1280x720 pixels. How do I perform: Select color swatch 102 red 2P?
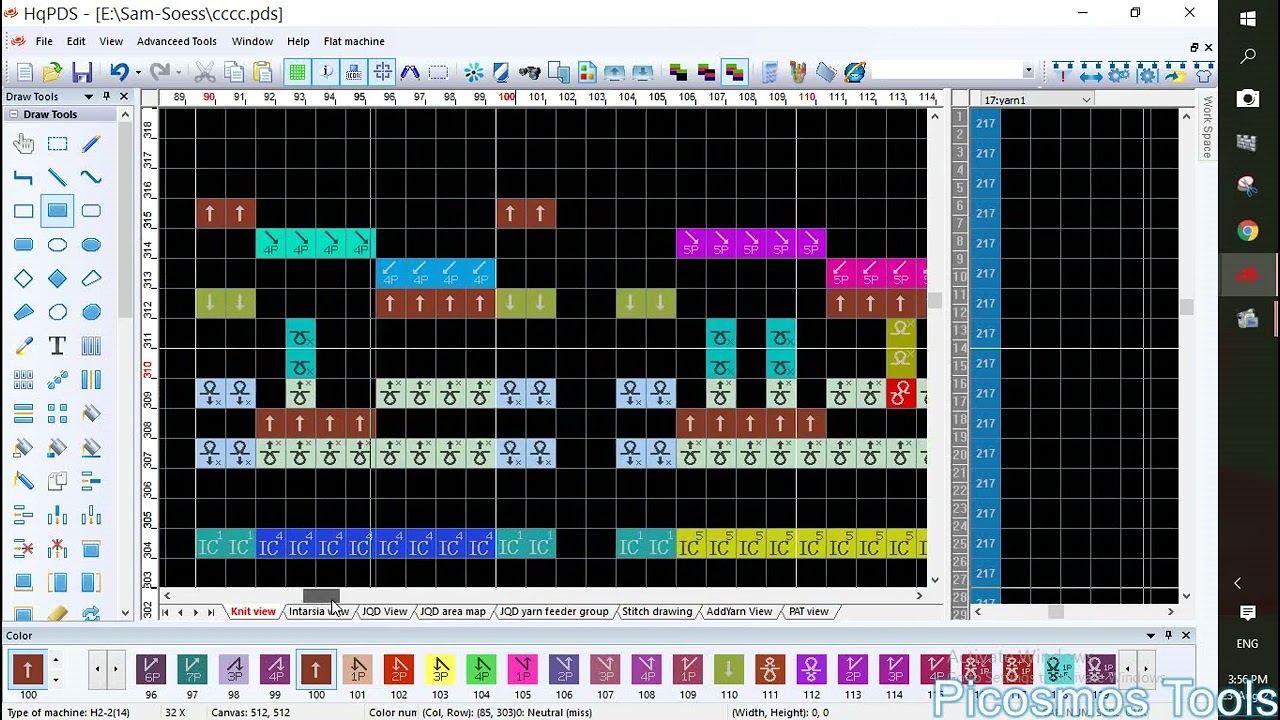pyautogui.click(x=399, y=669)
